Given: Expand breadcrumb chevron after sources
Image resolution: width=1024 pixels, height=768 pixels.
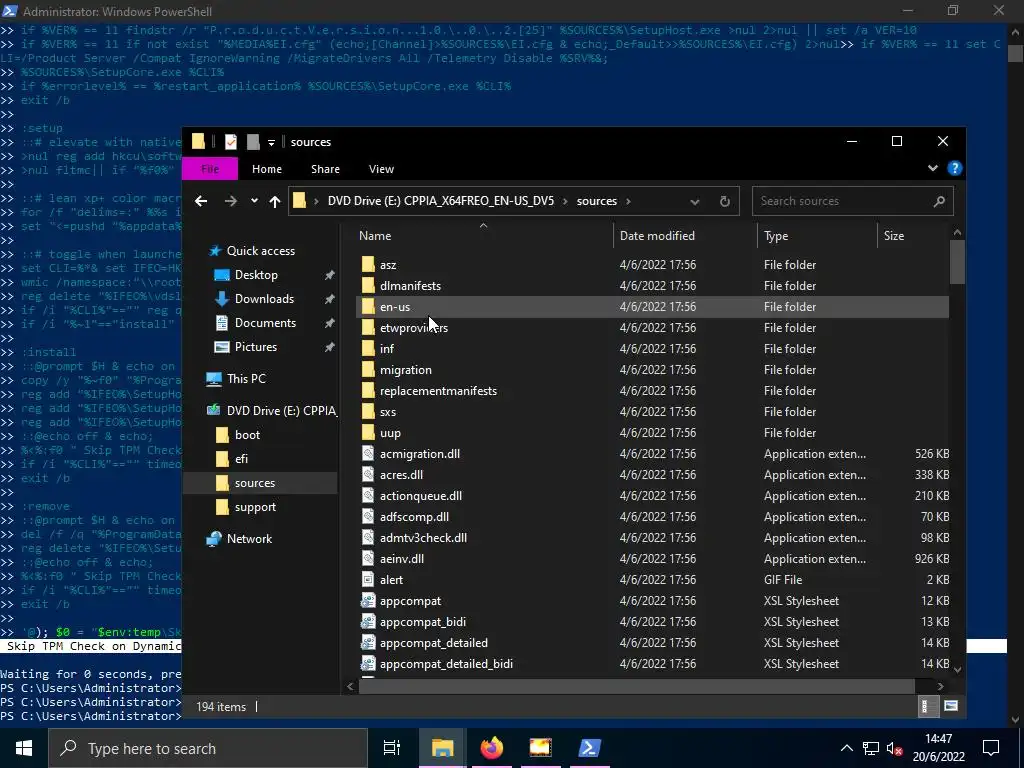Looking at the screenshot, I should [628, 201].
